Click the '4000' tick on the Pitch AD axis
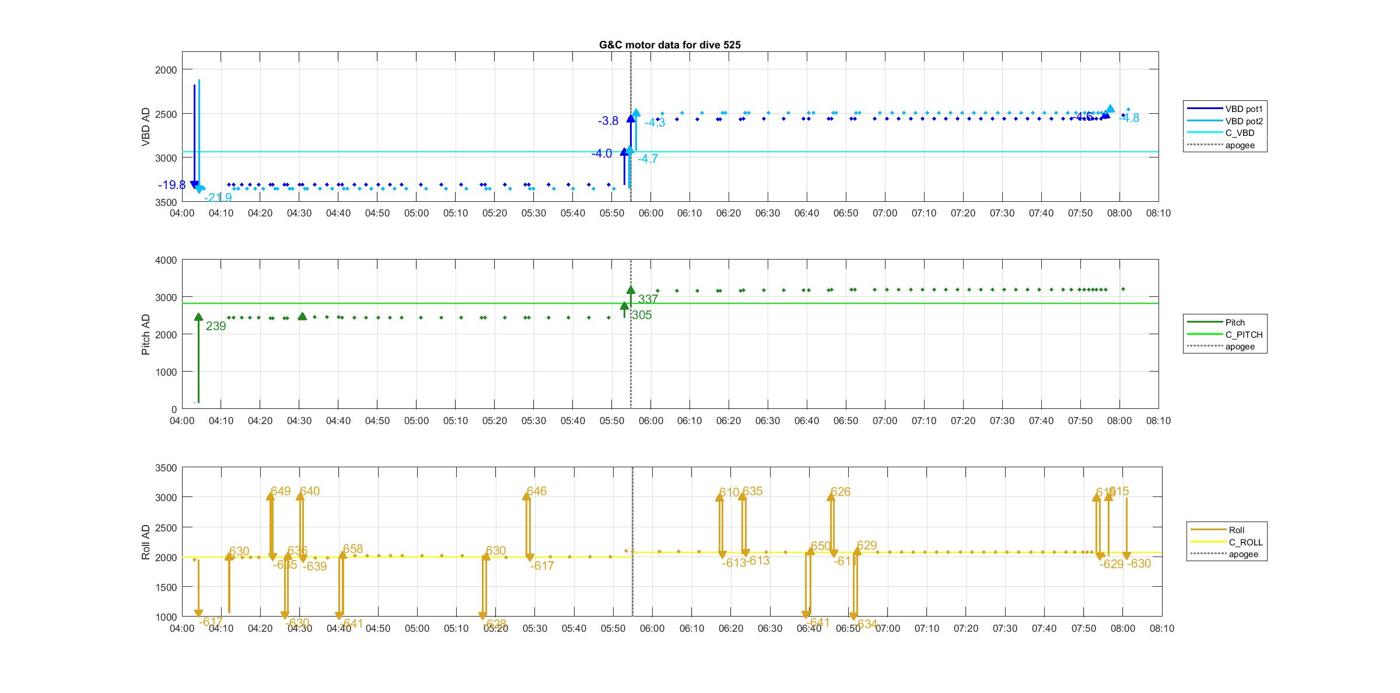Viewport: 1400px width, 693px height. (166, 260)
